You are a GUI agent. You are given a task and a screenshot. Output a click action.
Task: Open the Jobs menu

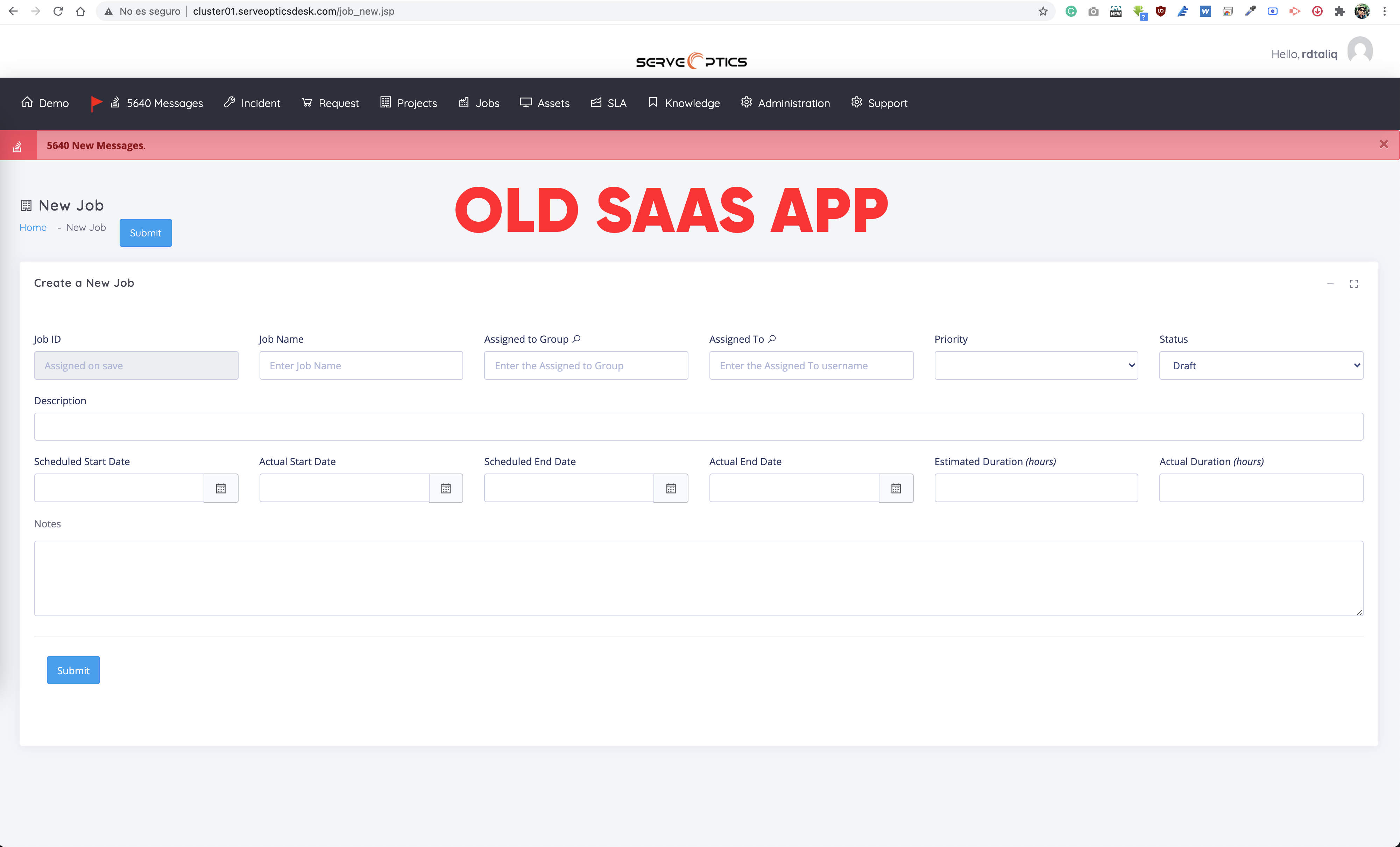[479, 103]
